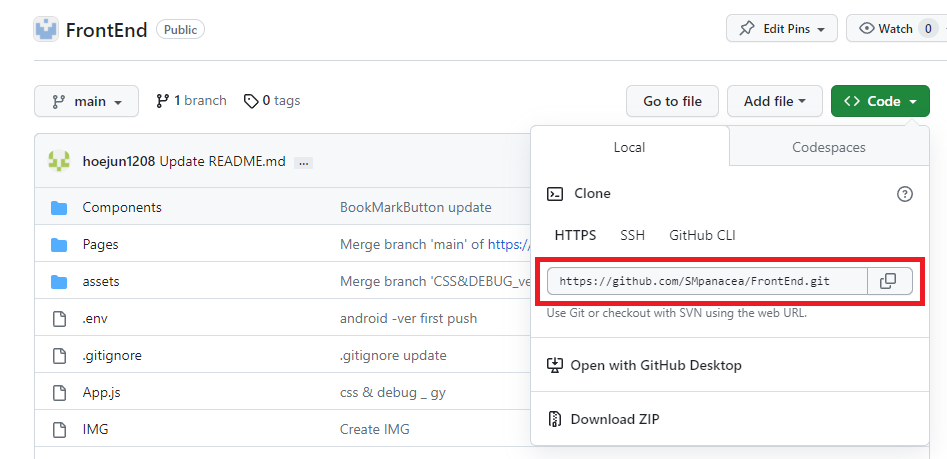Open the 0 tags link
The height and width of the screenshot is (459, 947).
coord(272,101)
